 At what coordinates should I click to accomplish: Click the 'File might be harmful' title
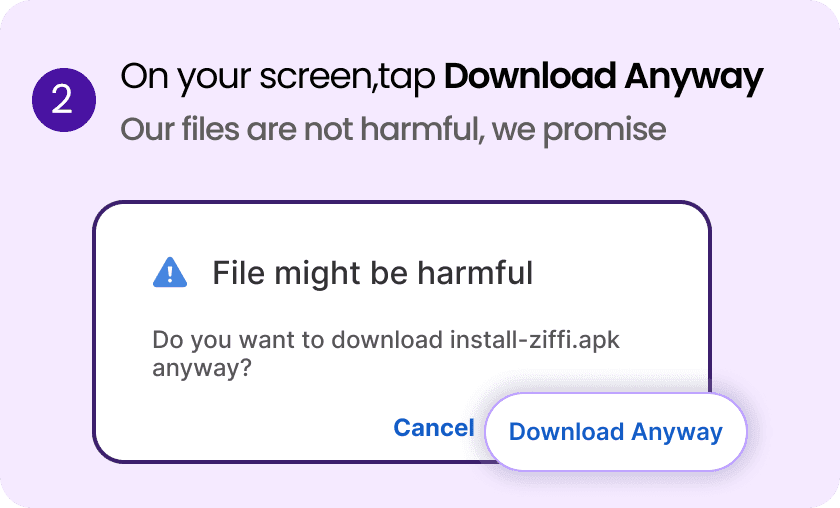373,273
